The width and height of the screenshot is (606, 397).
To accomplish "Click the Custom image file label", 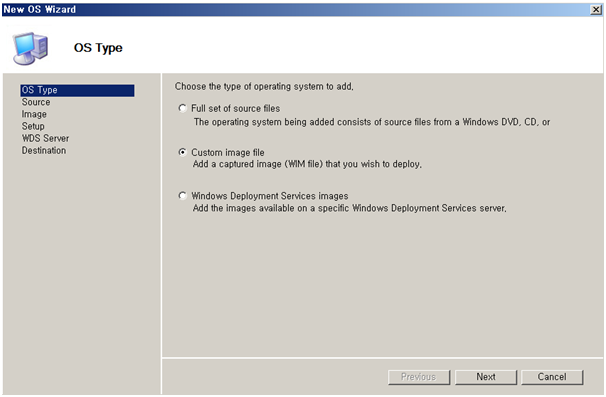I will pos(228,153).
